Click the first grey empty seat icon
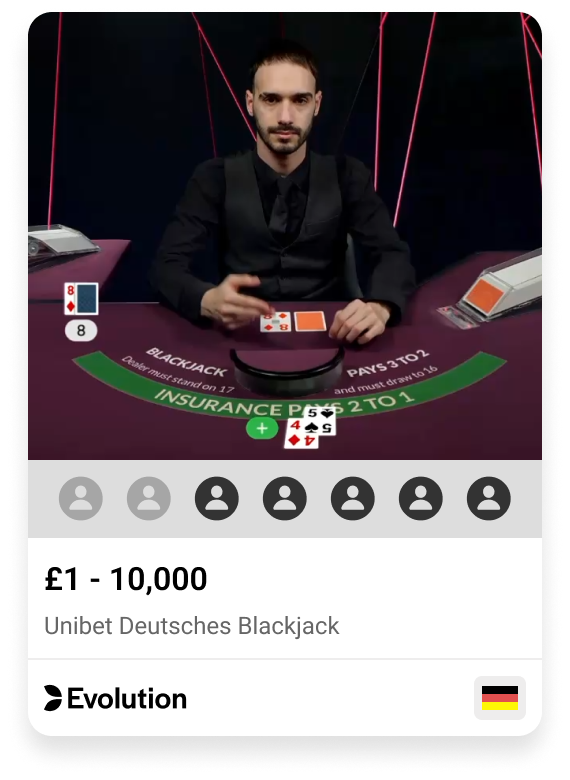Viewport: 570px width, 780px height. pyautogui.click(x=81, y=498)
